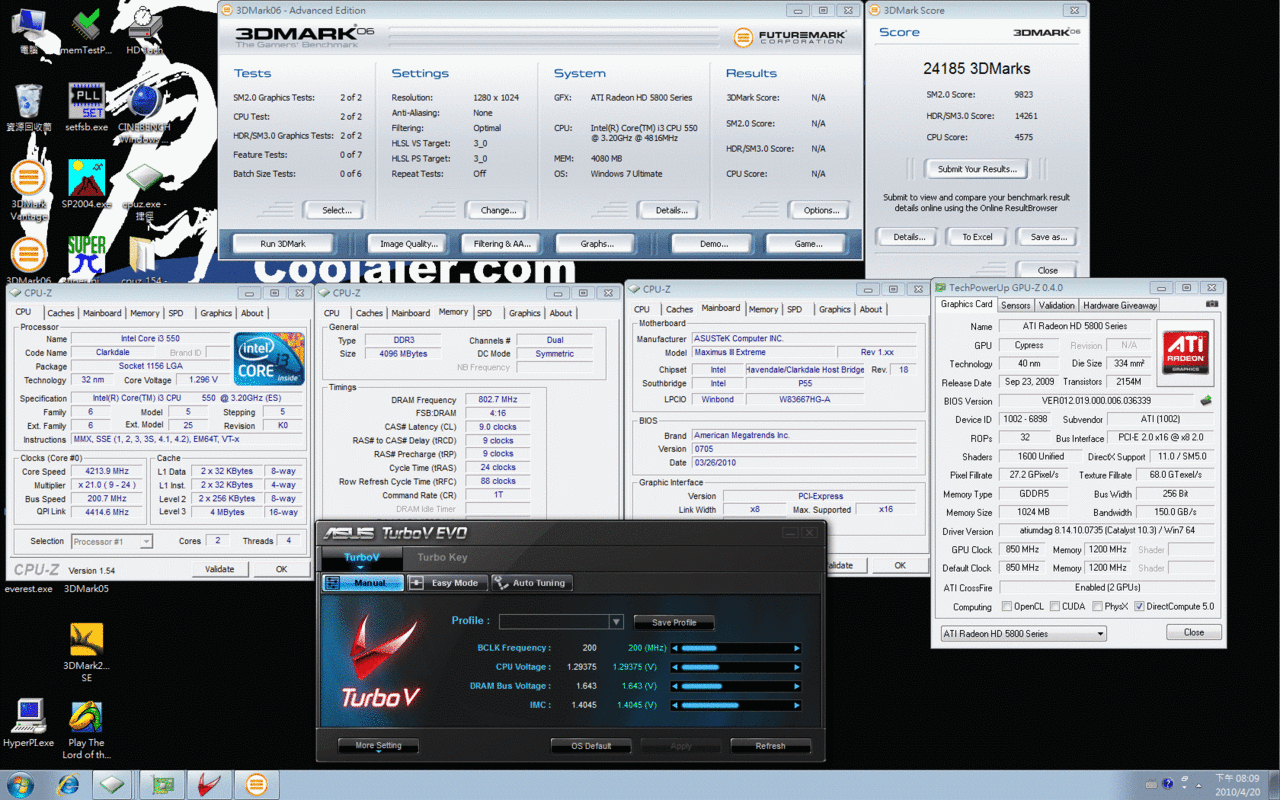Viewport: 1280px width, 800px height.
Task: Select Easy Mode in TurboV EVO
Action: tap(447, 583)
